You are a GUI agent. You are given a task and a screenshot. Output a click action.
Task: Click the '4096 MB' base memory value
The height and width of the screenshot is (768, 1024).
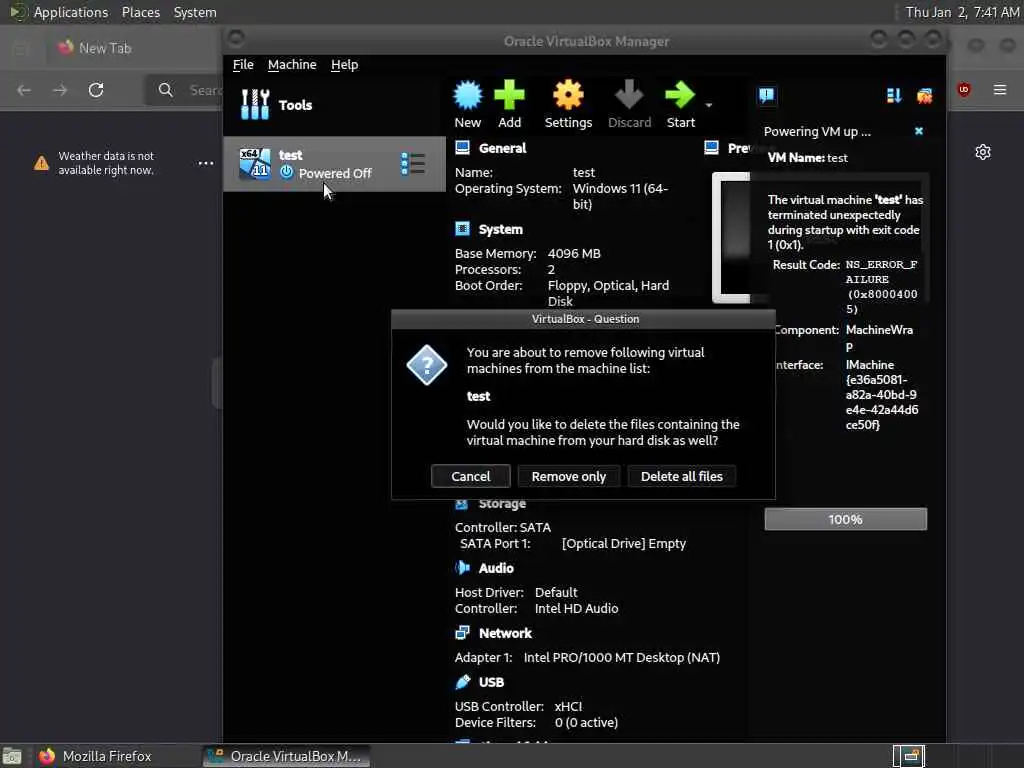(x=574, y=253)
